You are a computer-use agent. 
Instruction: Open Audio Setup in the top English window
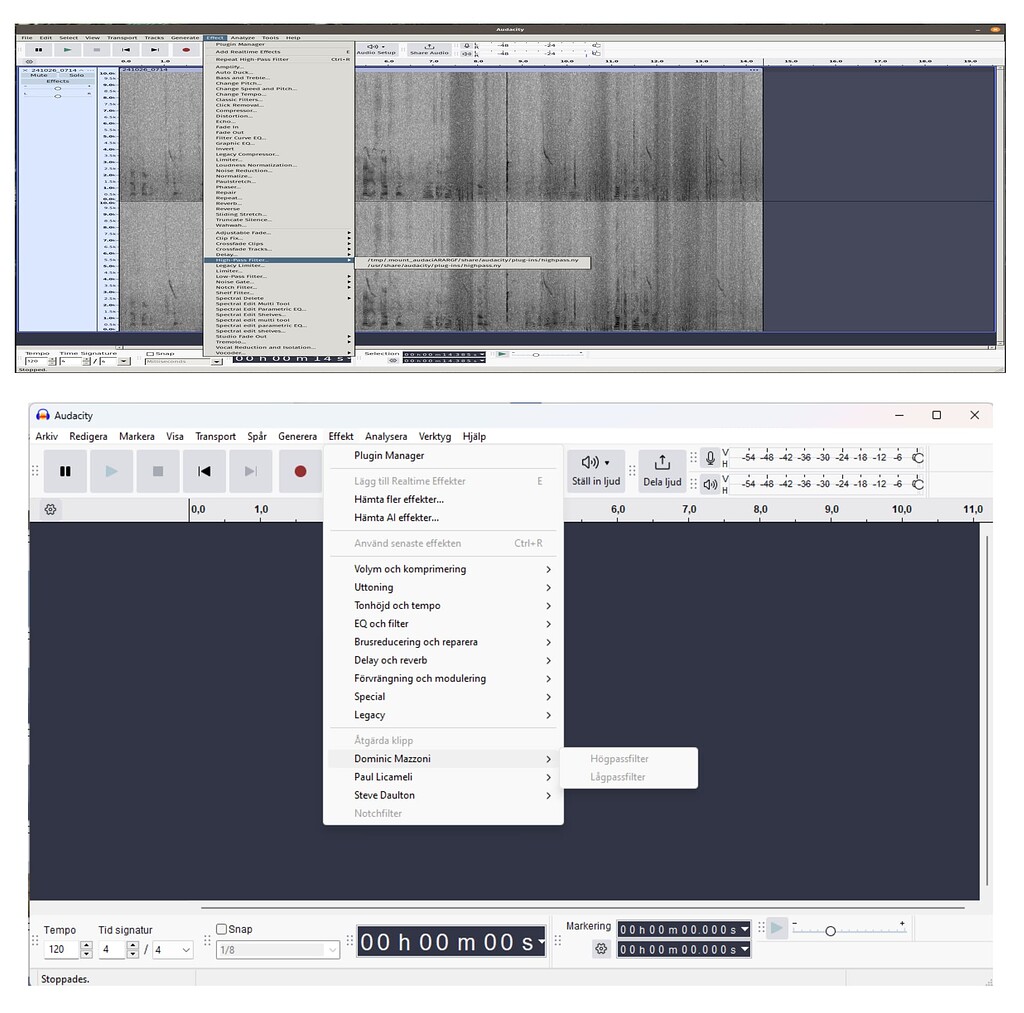tap(376, 50)
